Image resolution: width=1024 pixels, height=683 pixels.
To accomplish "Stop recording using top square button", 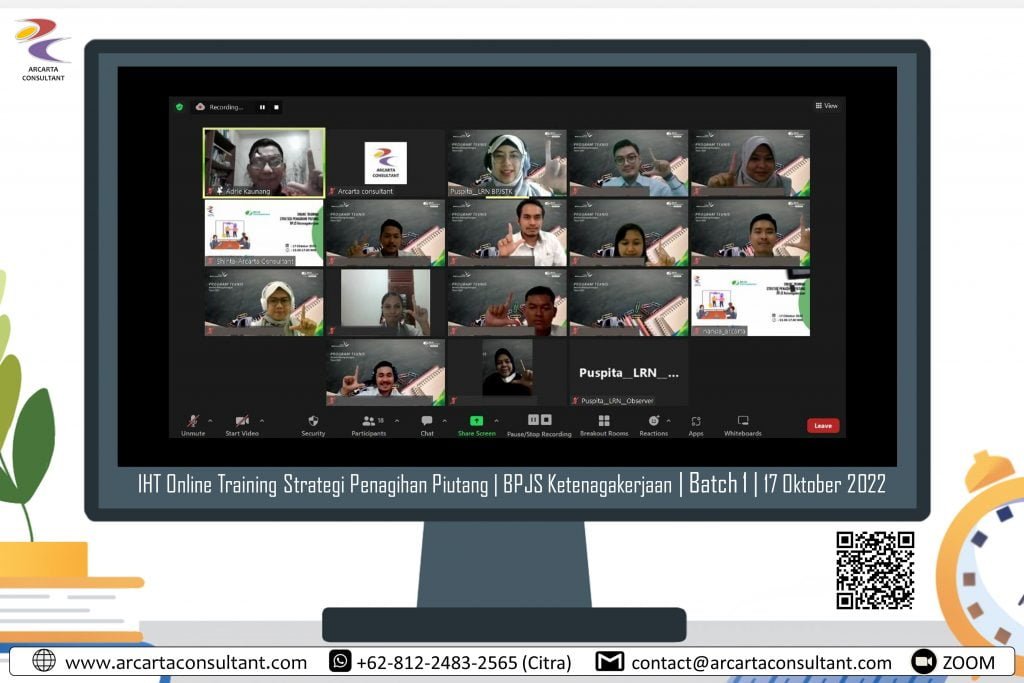I will [277, 107].
